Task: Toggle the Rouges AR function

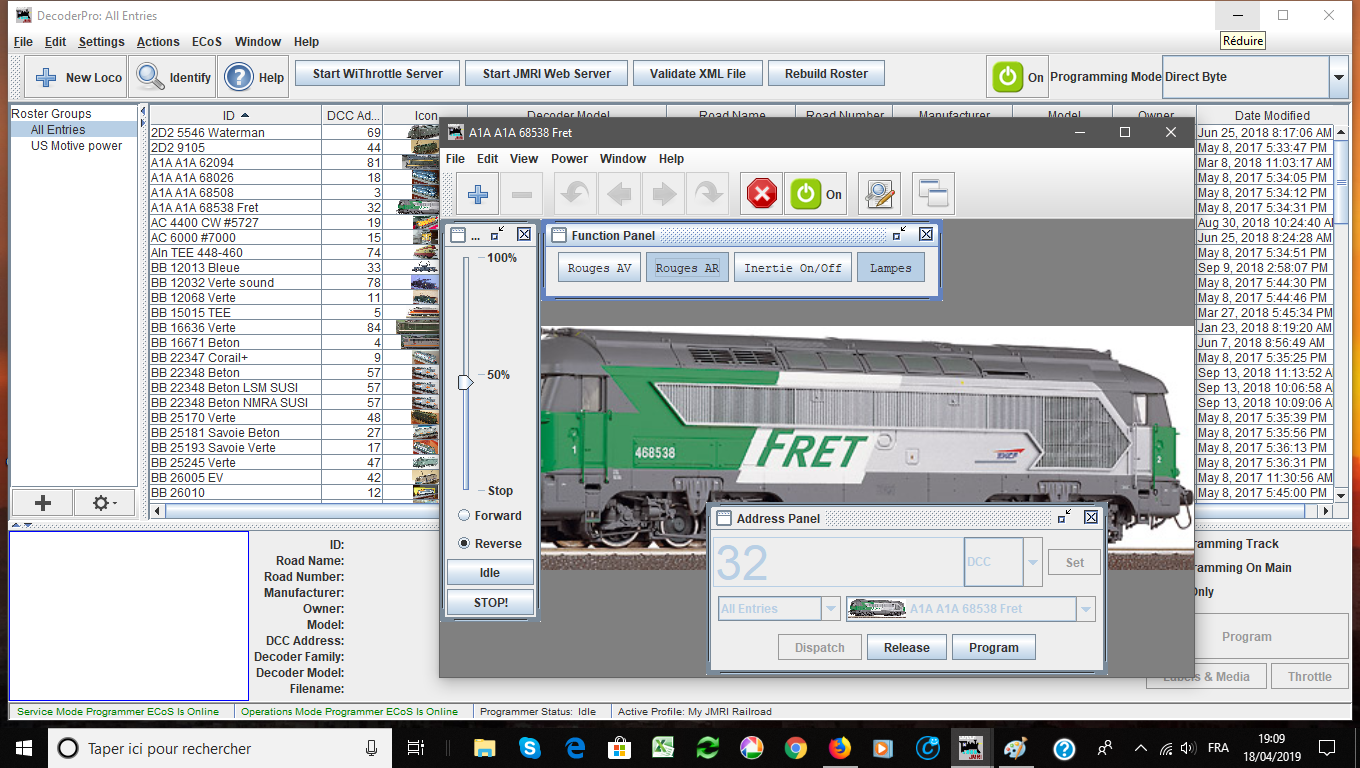Action: [x=687, y=268]
